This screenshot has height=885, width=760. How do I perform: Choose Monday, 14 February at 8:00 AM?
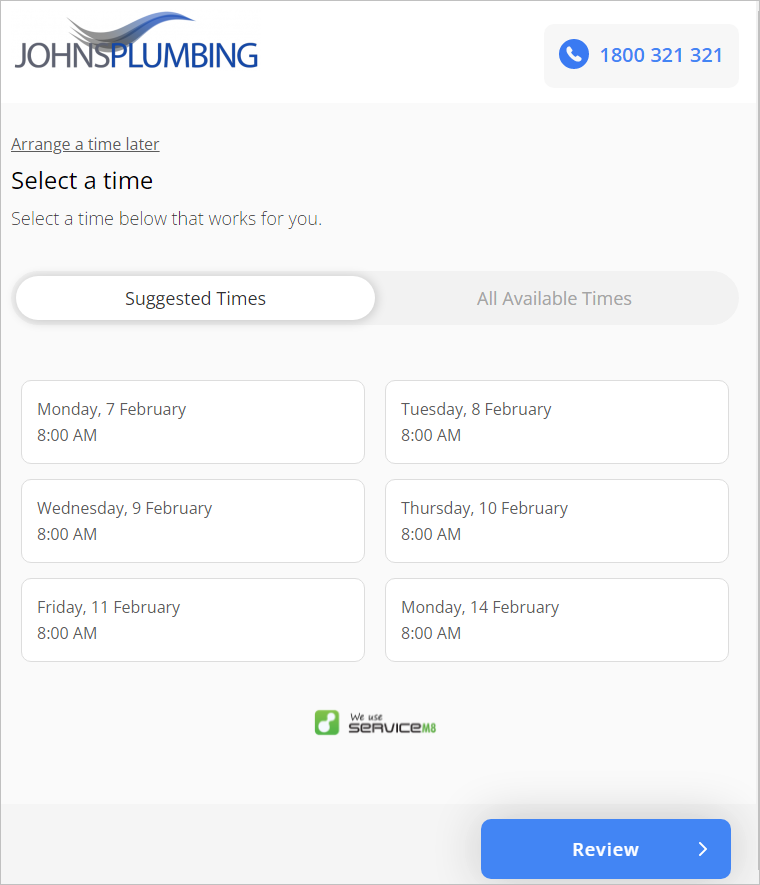pyautogui.click(x=556, y=620)
